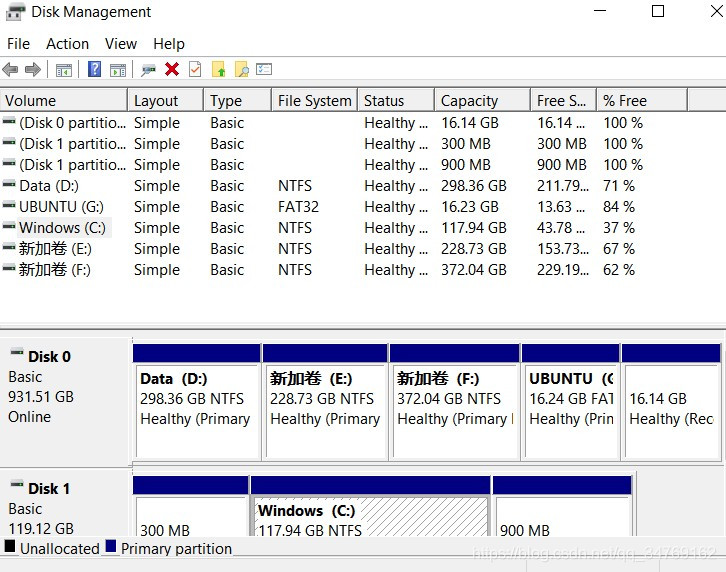Screen dimensions: 726x572
Task: Sort by the % Free column header
Action: pyautogui.click(x=642, y=101)
